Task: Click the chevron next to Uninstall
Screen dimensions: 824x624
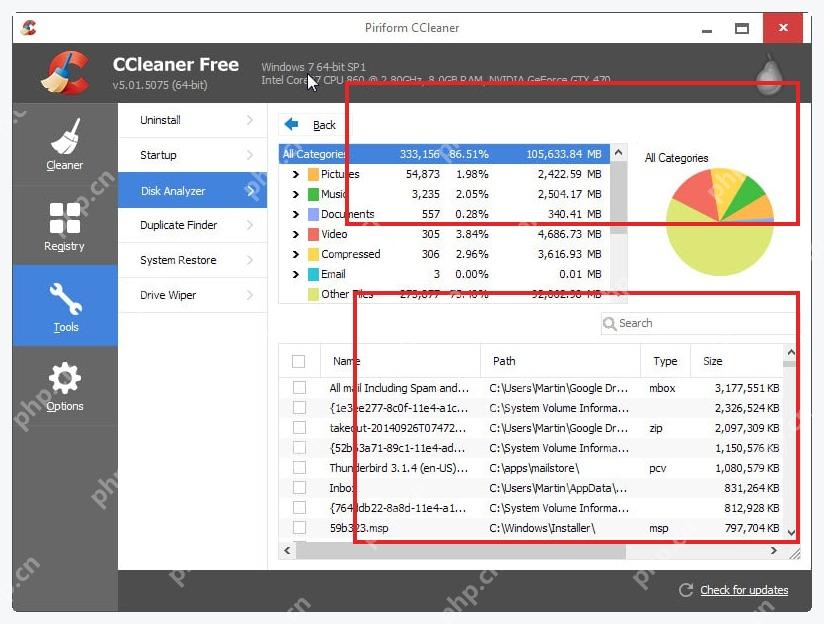Action: click(x=250, y=120)
